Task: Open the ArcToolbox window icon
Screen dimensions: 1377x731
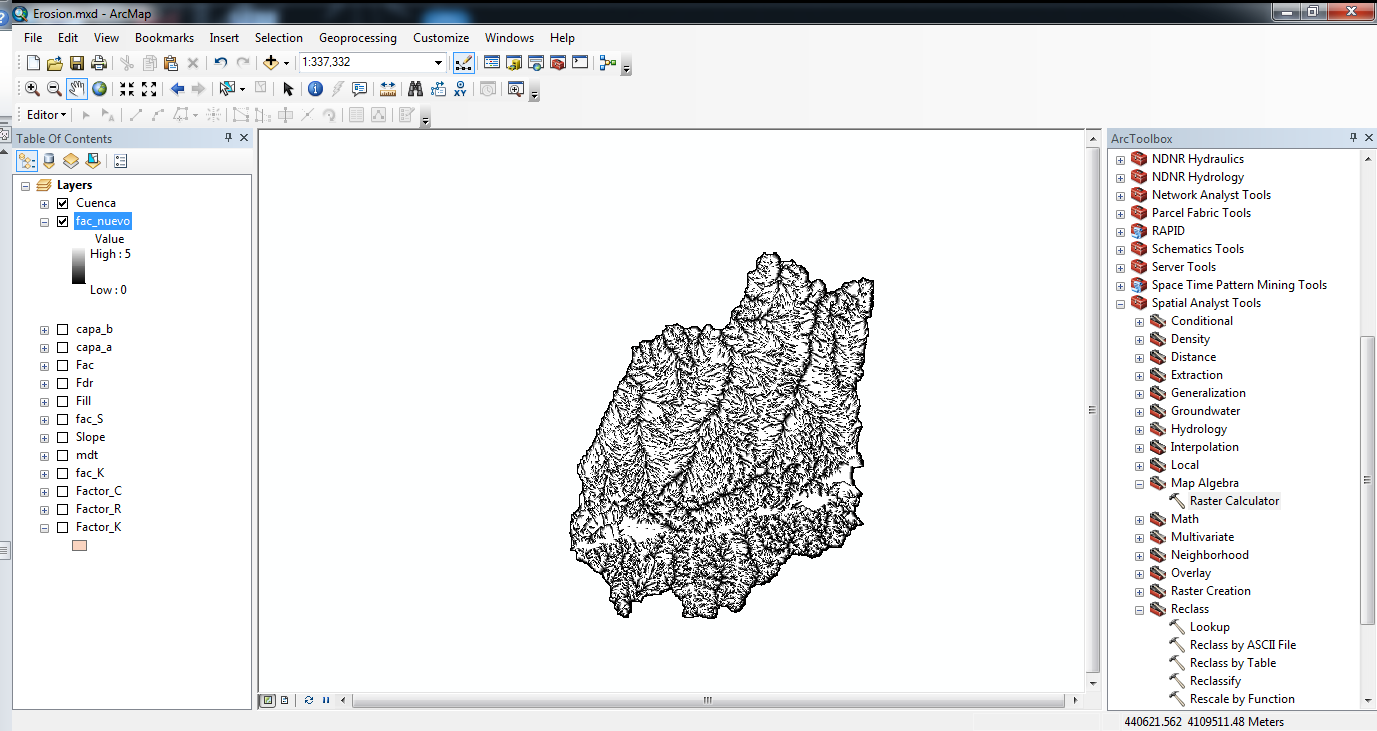Action: coord(557,62)
